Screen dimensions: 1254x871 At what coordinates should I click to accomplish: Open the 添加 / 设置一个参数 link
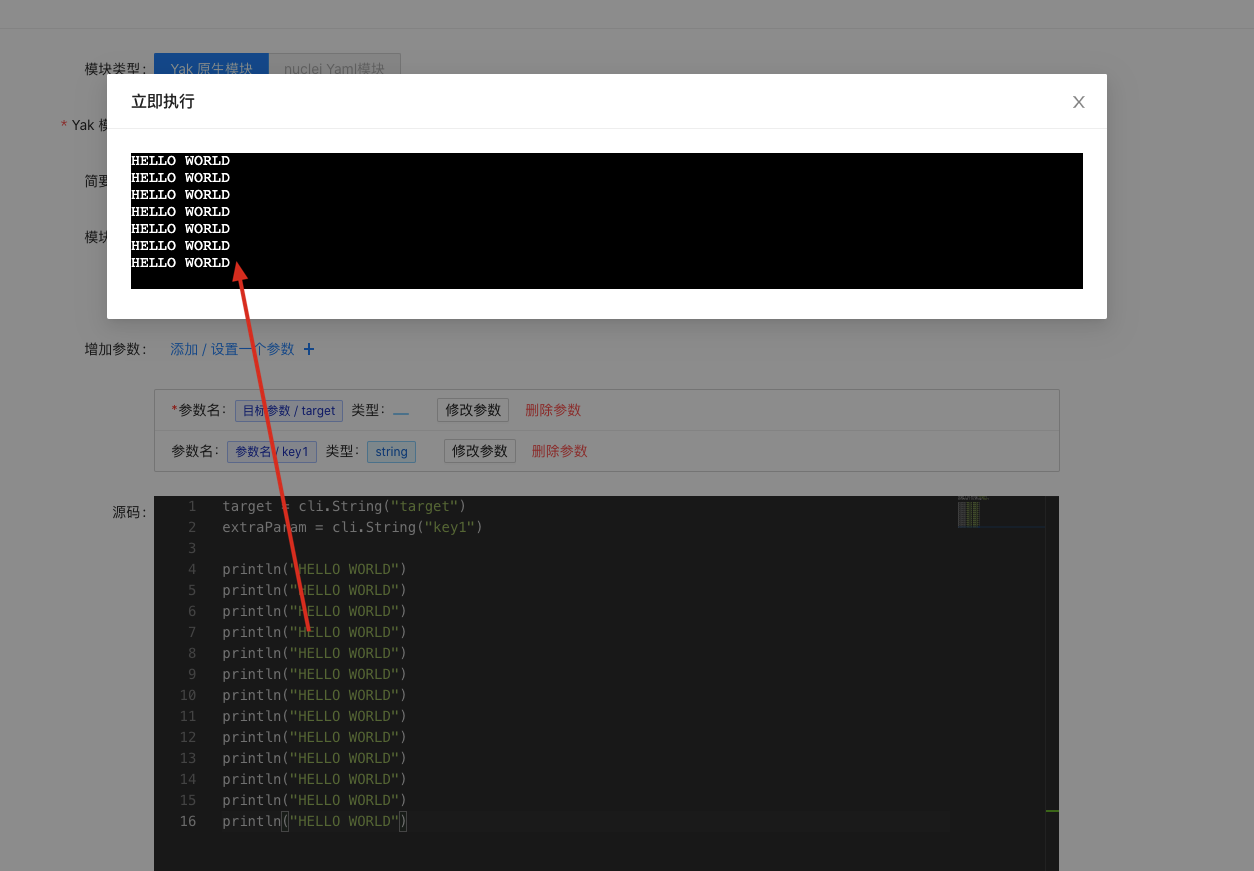[232, 349]
